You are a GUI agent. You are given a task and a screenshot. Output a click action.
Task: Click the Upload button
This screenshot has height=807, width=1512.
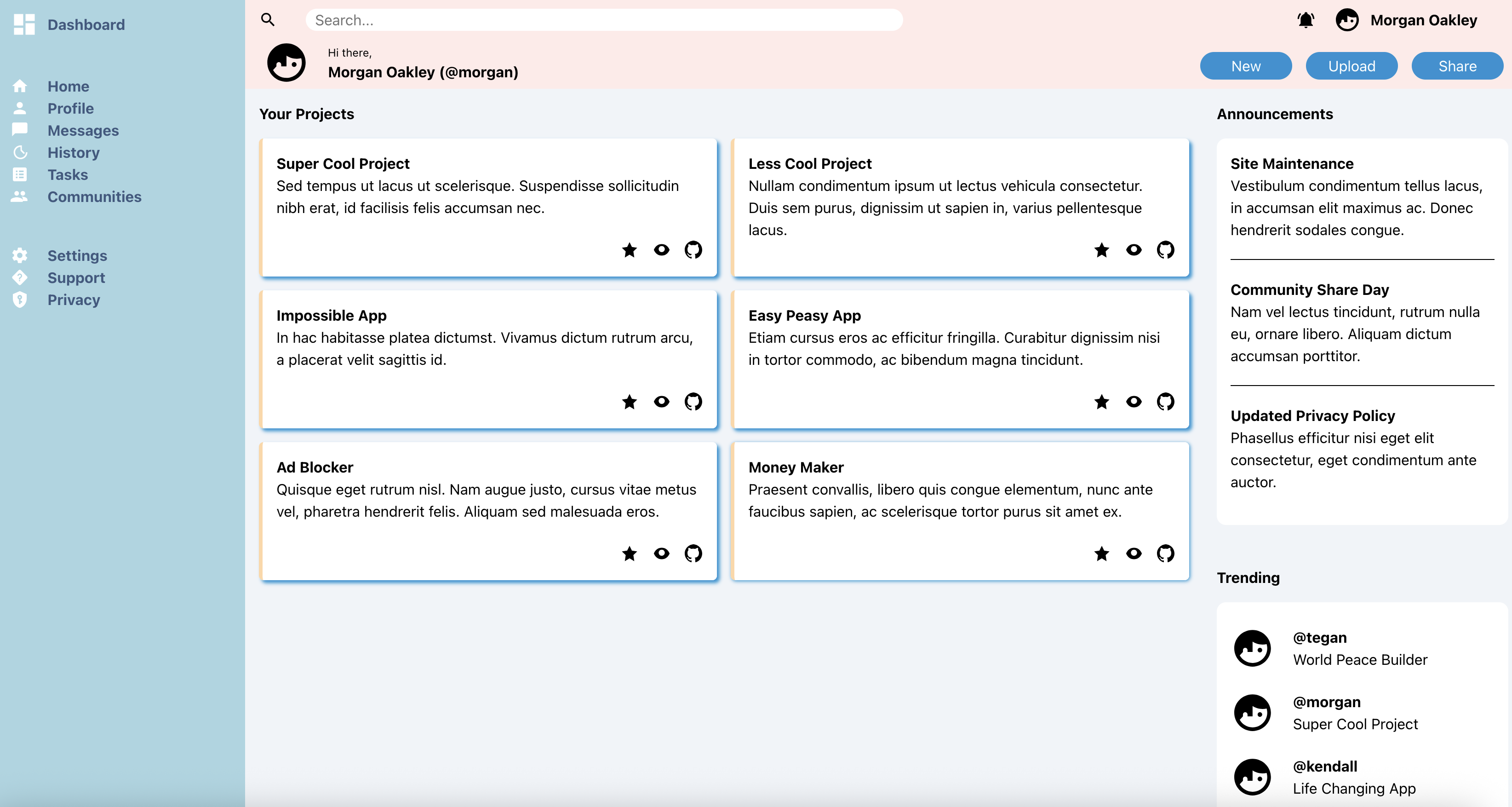tap(1351, 66)
